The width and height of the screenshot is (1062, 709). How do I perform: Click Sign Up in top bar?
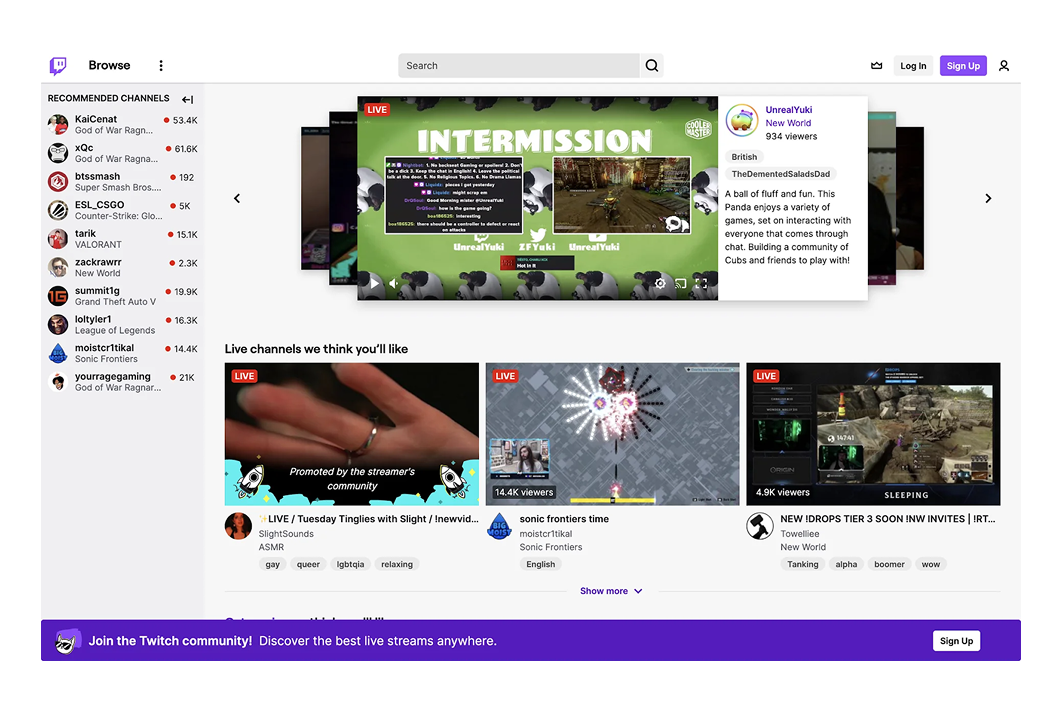coord(963,66)
